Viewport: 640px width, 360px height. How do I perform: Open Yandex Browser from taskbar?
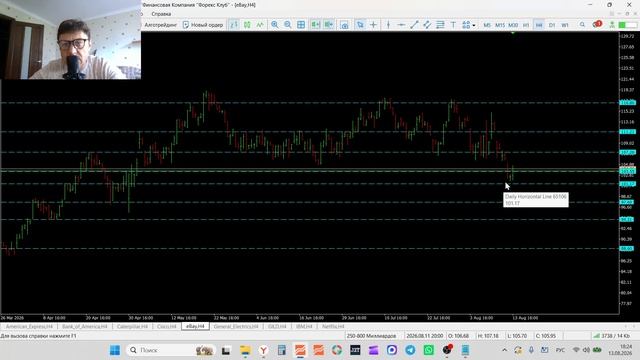tap(264, 350)
